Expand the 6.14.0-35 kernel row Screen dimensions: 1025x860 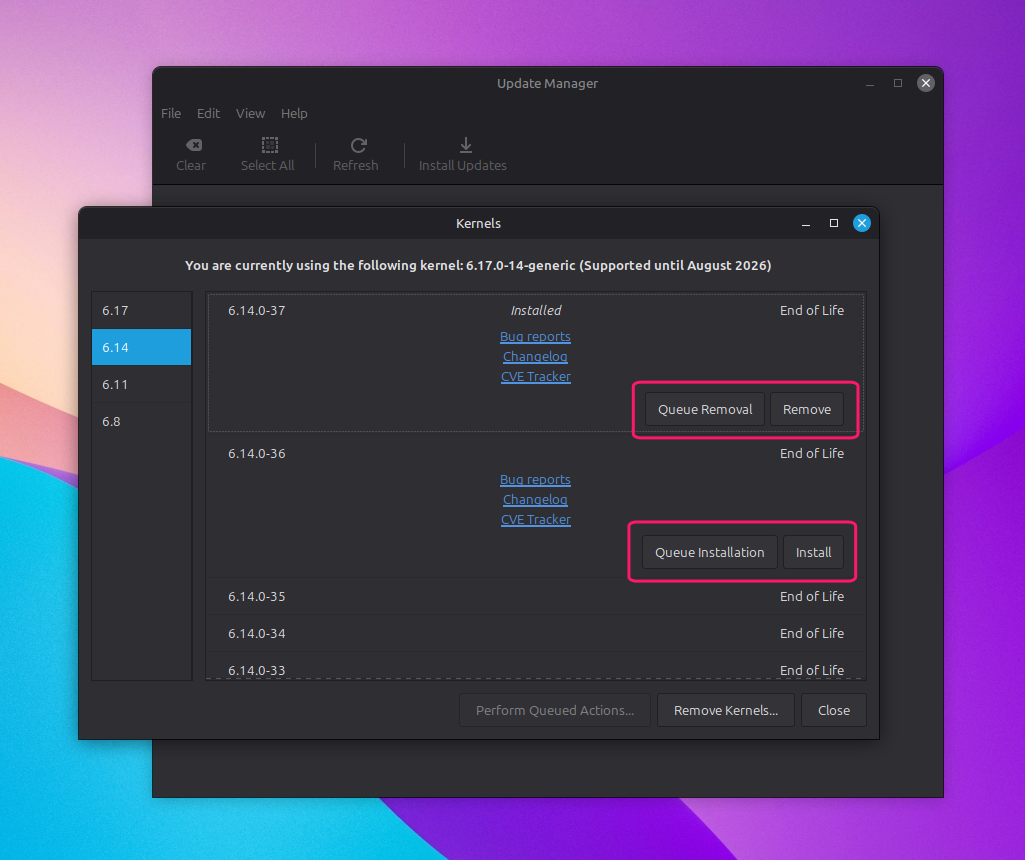[536, 596]
